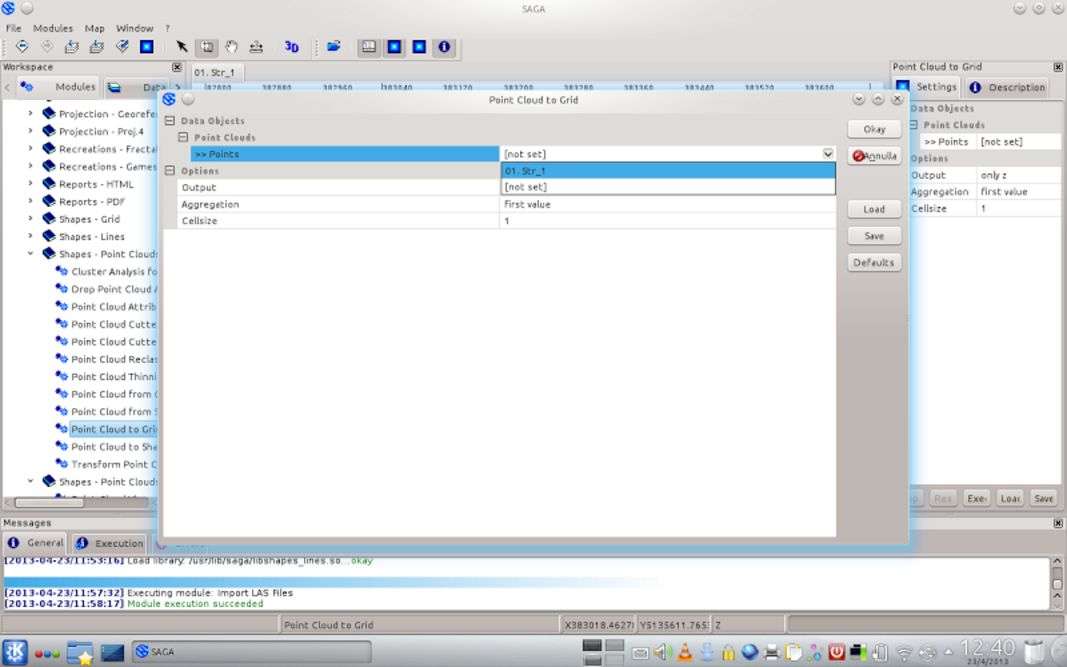The height and width of the screenshot is (667, 1067).
Task: Collapse the Point Clouds subsection in dialog
Action: [x=184, y=137]
